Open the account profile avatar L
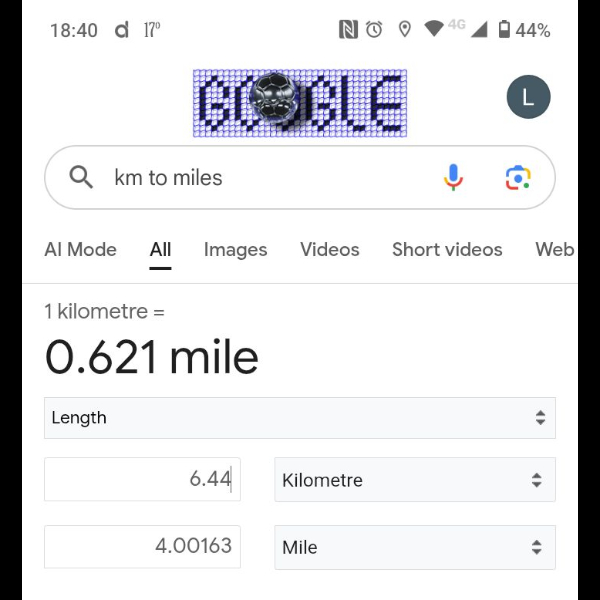Image resolution: width=600 pixels, height=600 pixels. coord(528,97)
